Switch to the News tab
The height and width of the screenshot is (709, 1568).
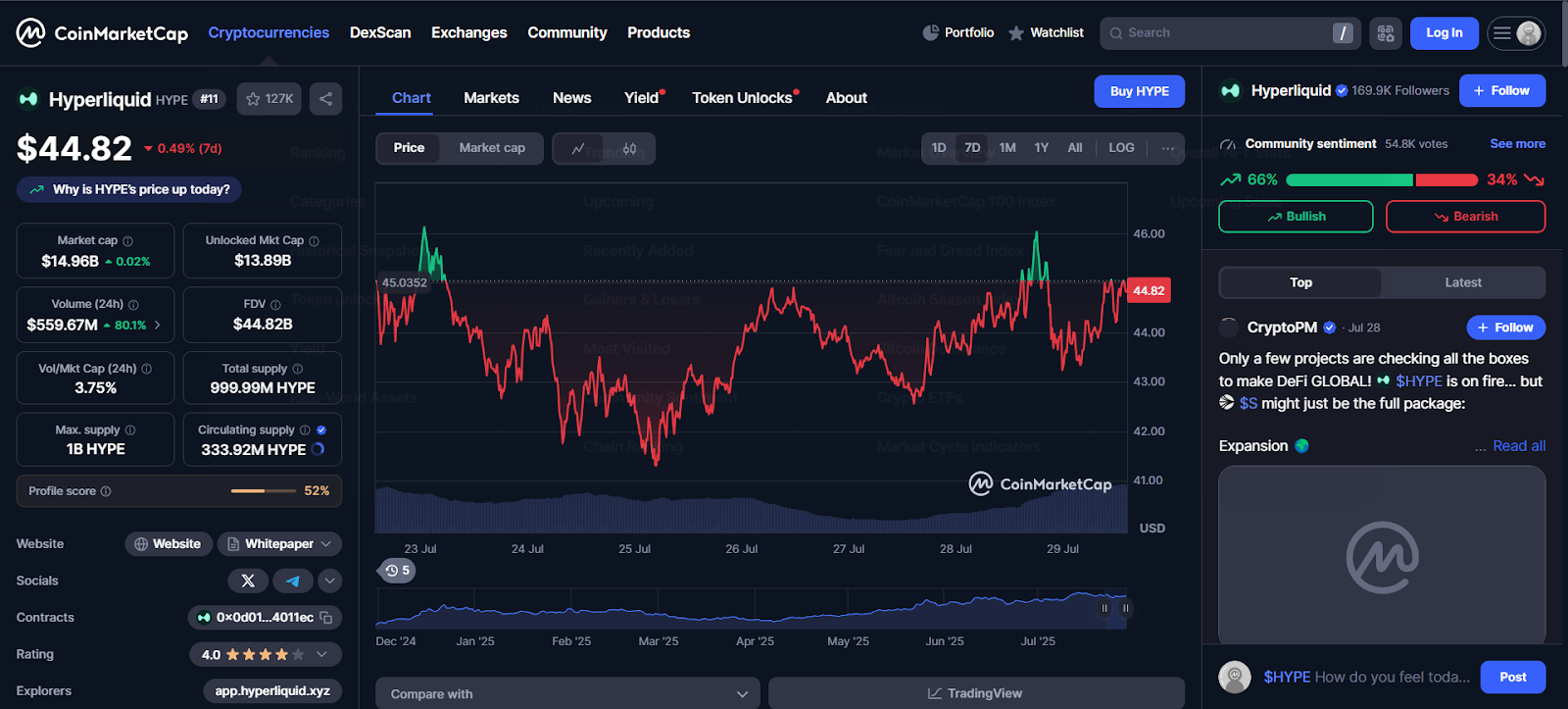pos(571,98)
